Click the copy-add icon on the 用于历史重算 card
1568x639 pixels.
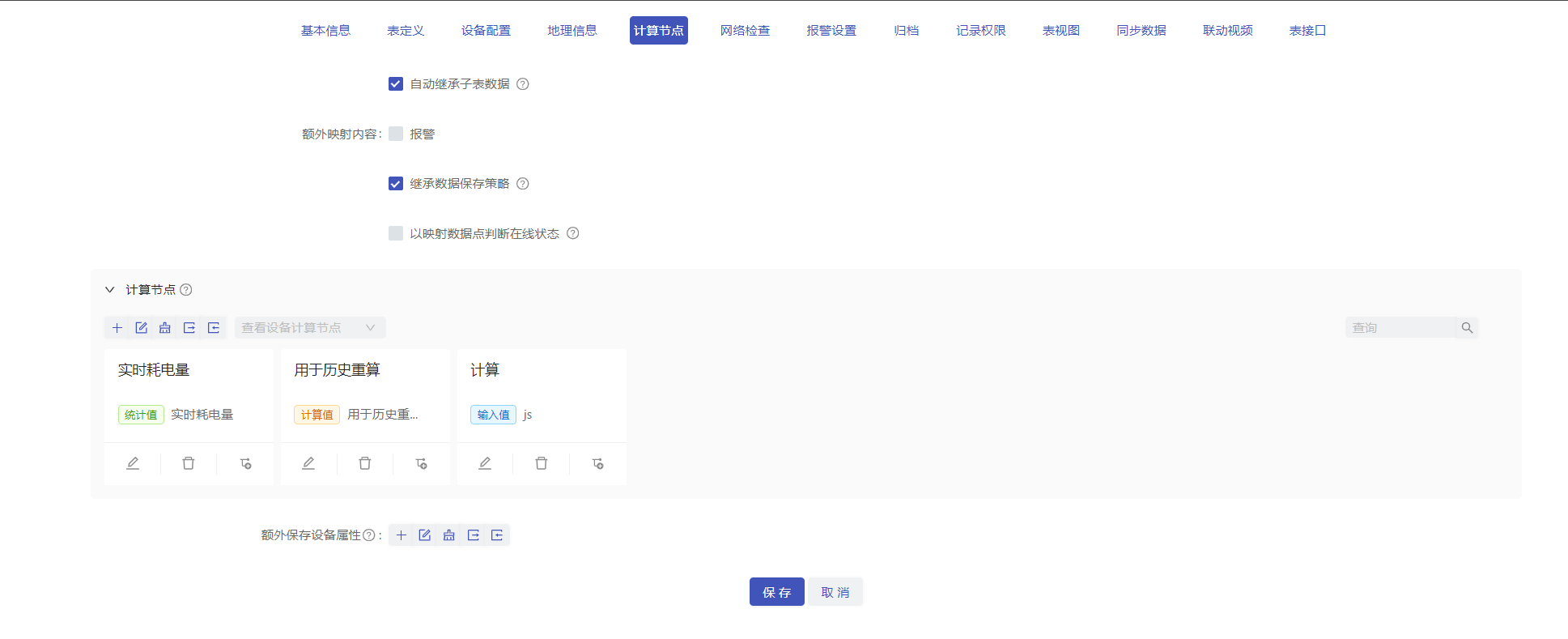click(421, 463)
